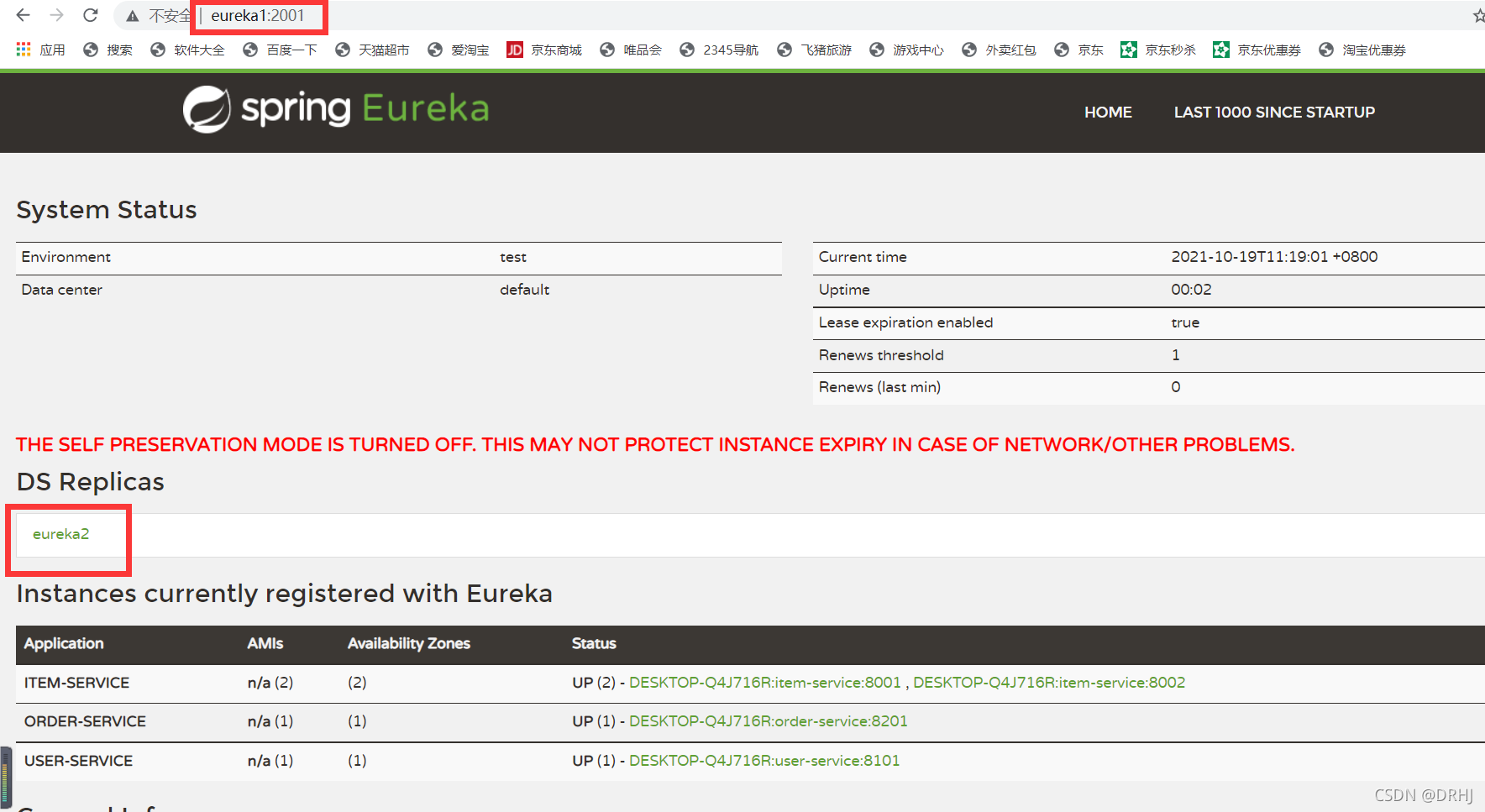Open item-service:8002 instance link
The height and width of the screenshot is (812, 1485).
coord(1049,683)
